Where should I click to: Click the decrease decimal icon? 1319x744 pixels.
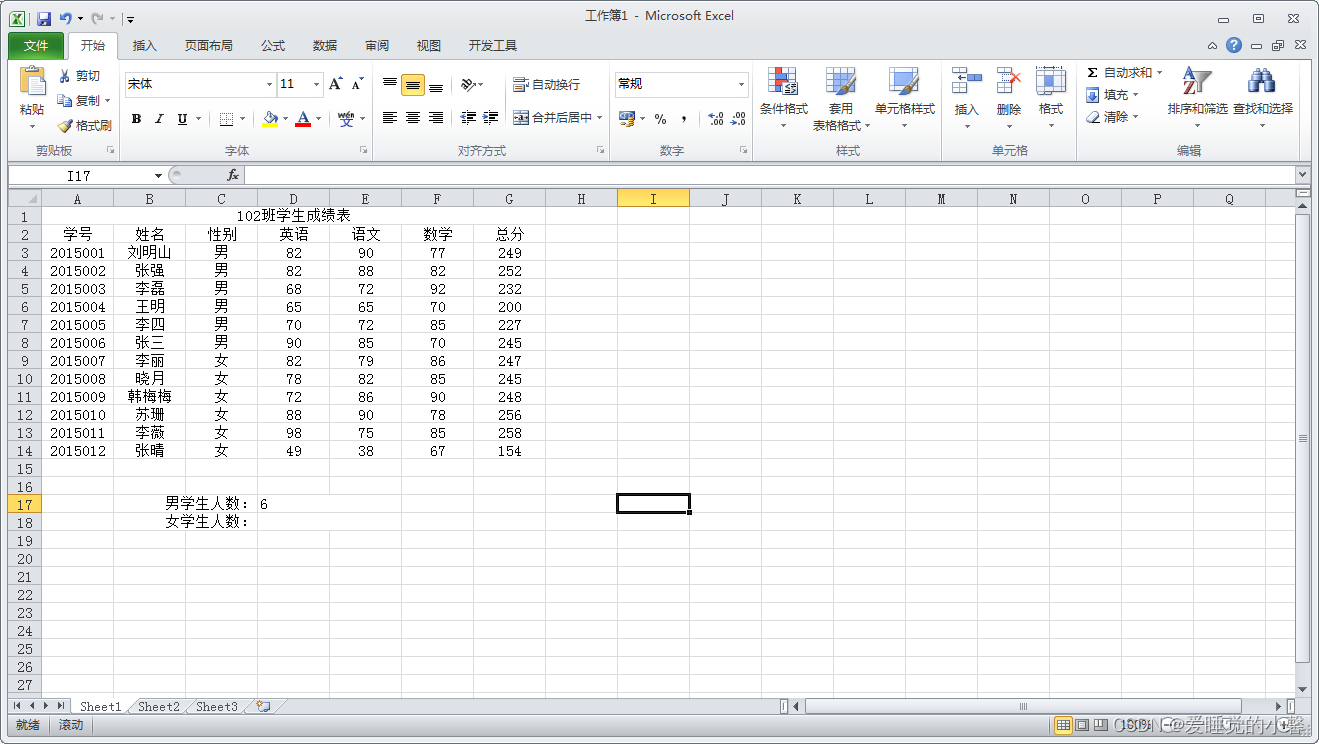coord(738,119)
